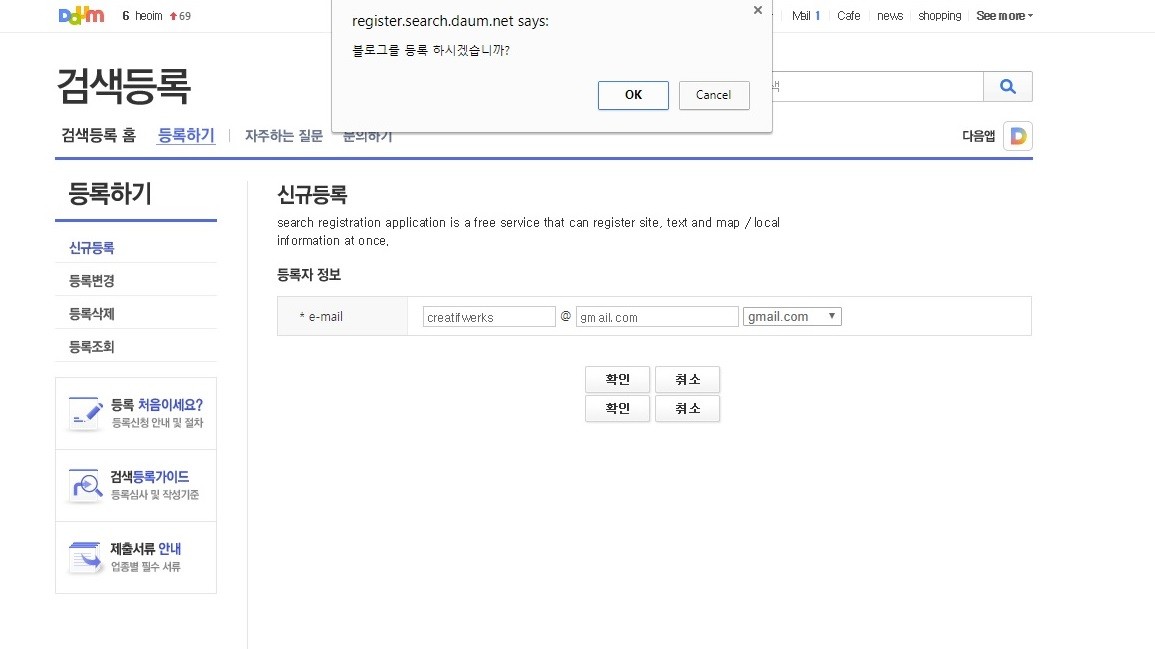Close the blog registration dialog

(x=757, y=10)
